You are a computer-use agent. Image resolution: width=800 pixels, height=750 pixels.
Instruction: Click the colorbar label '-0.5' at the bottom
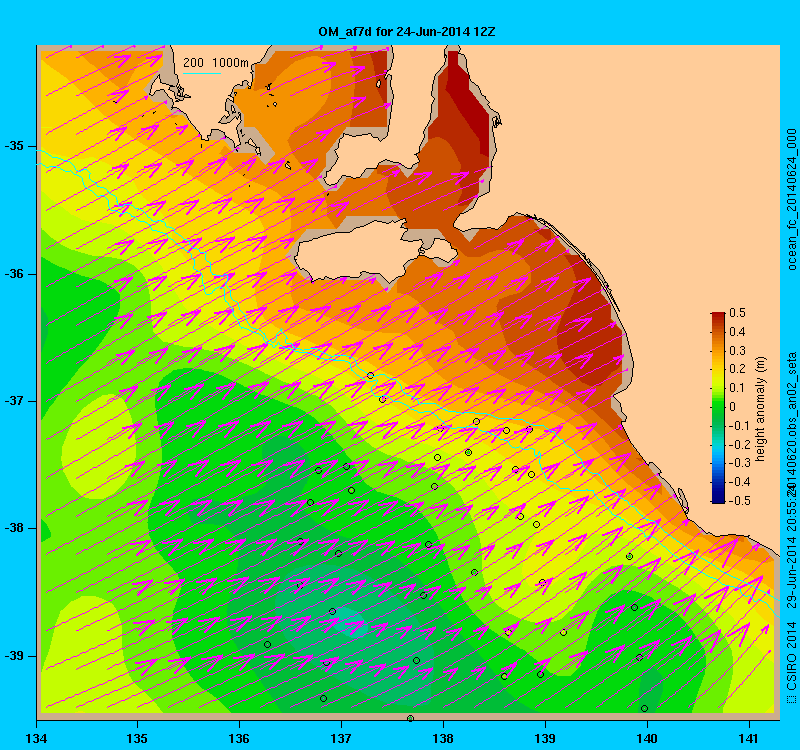tap(738, 501)
